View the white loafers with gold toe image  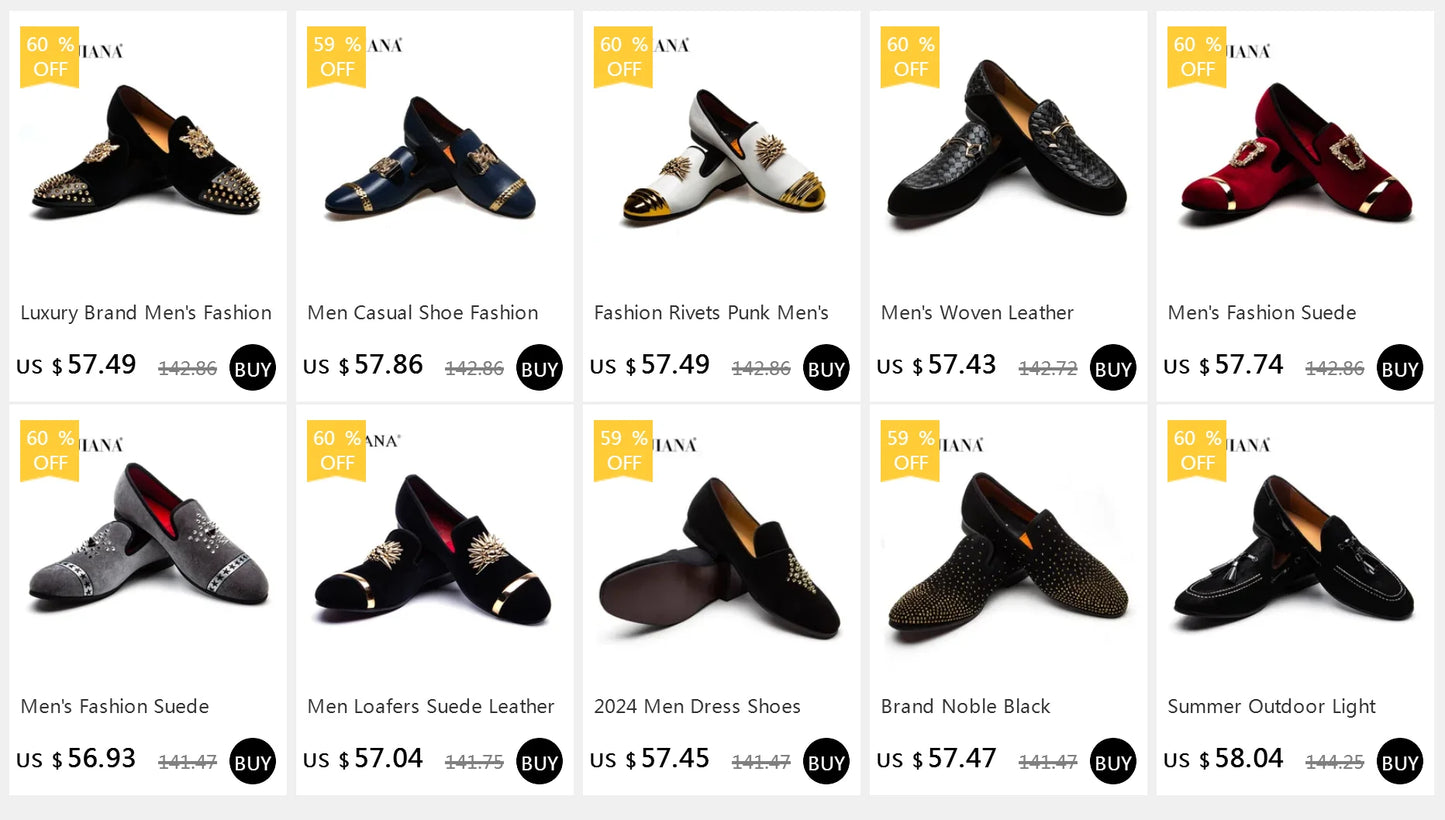tap(721, 160)
